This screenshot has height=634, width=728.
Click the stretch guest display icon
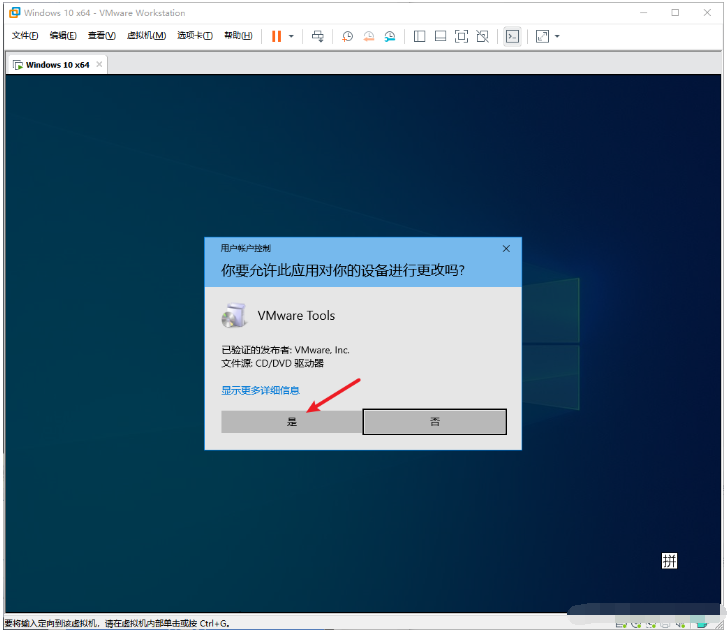click(542, 36)
